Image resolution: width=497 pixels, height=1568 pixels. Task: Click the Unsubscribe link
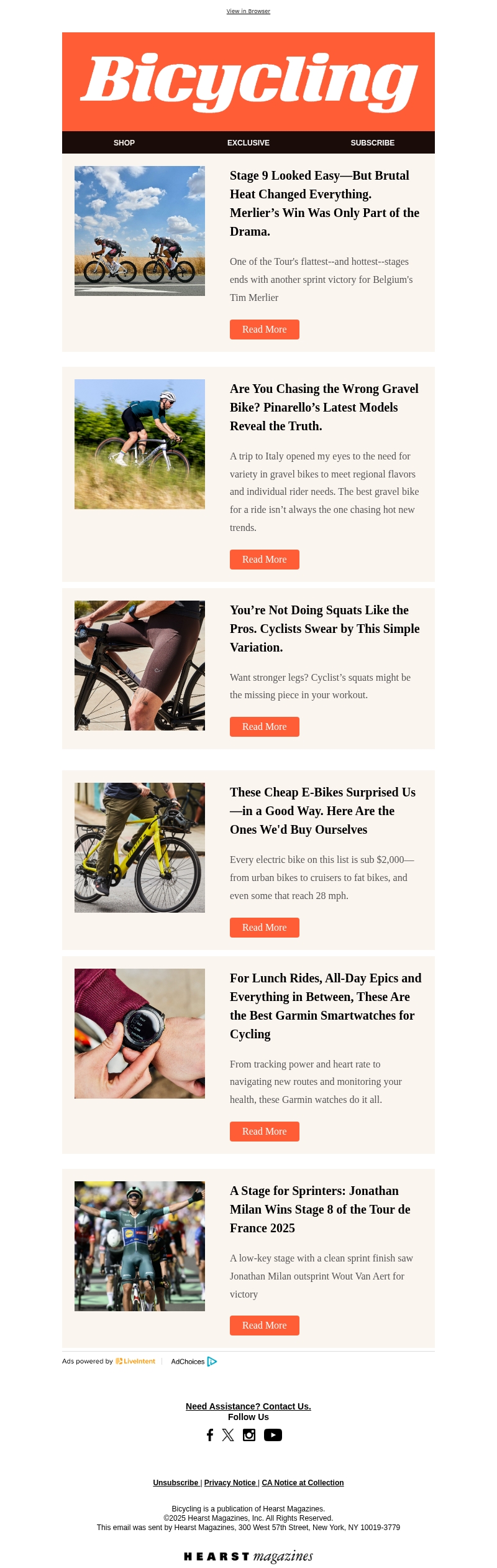175,1482
